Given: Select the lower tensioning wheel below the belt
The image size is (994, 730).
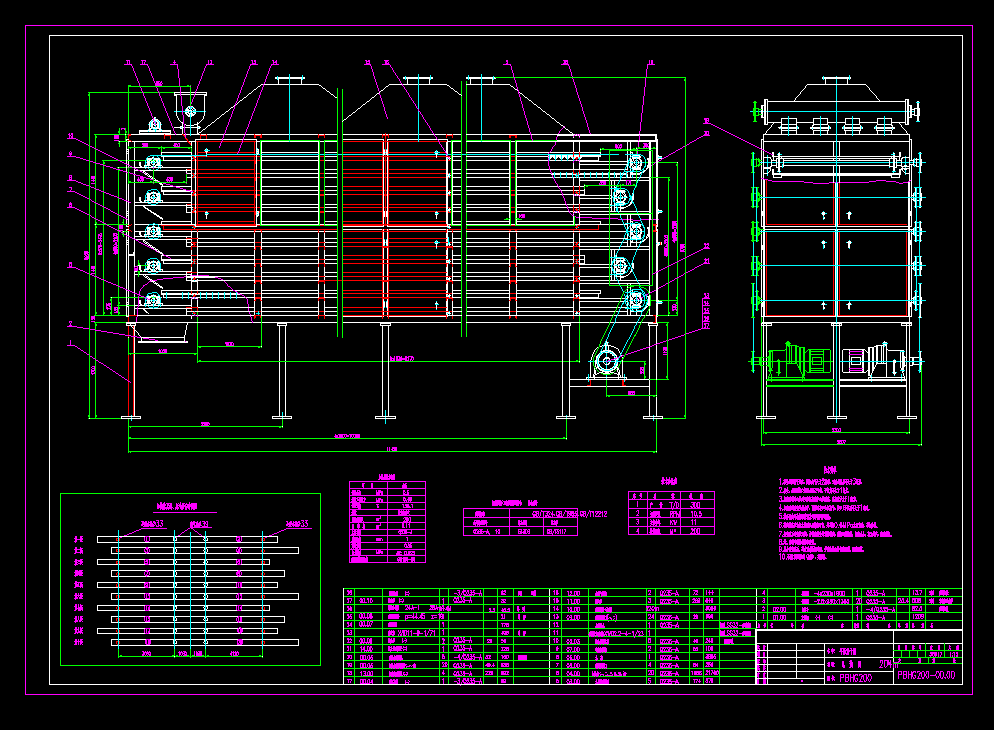Looking at the screenshot, I should point(607,360).
